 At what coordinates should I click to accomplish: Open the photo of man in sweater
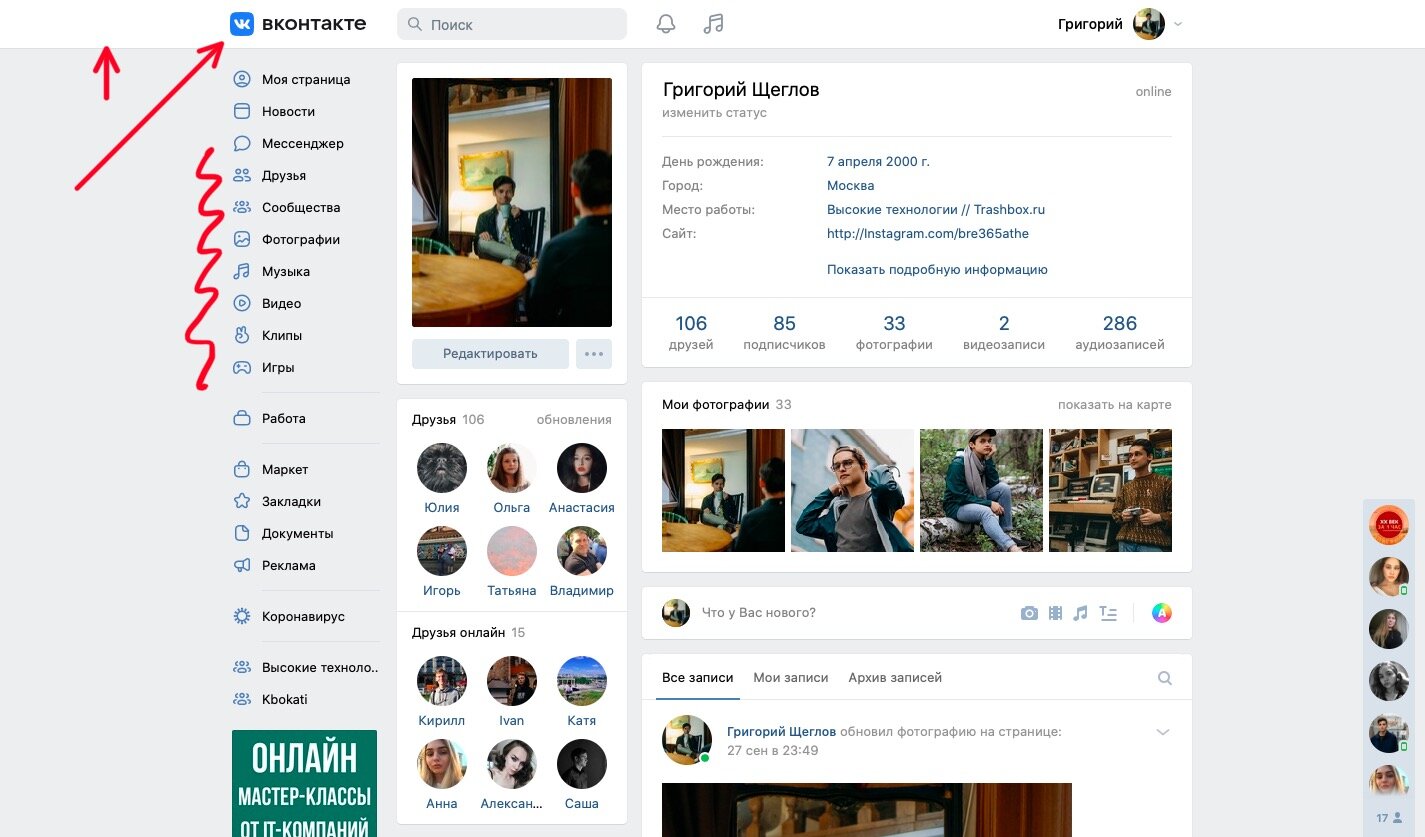pos(1110,490)
